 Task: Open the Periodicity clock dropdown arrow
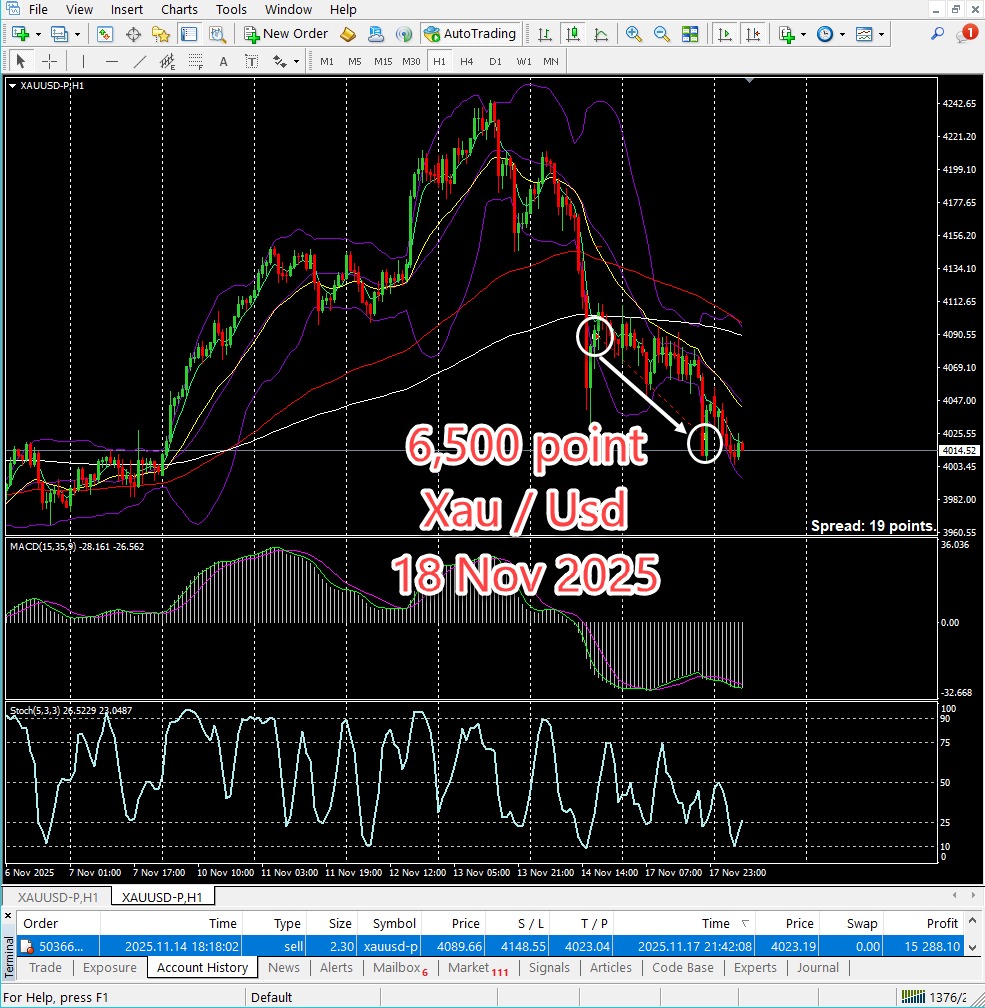pyautogui.click(x=842, y=34)
